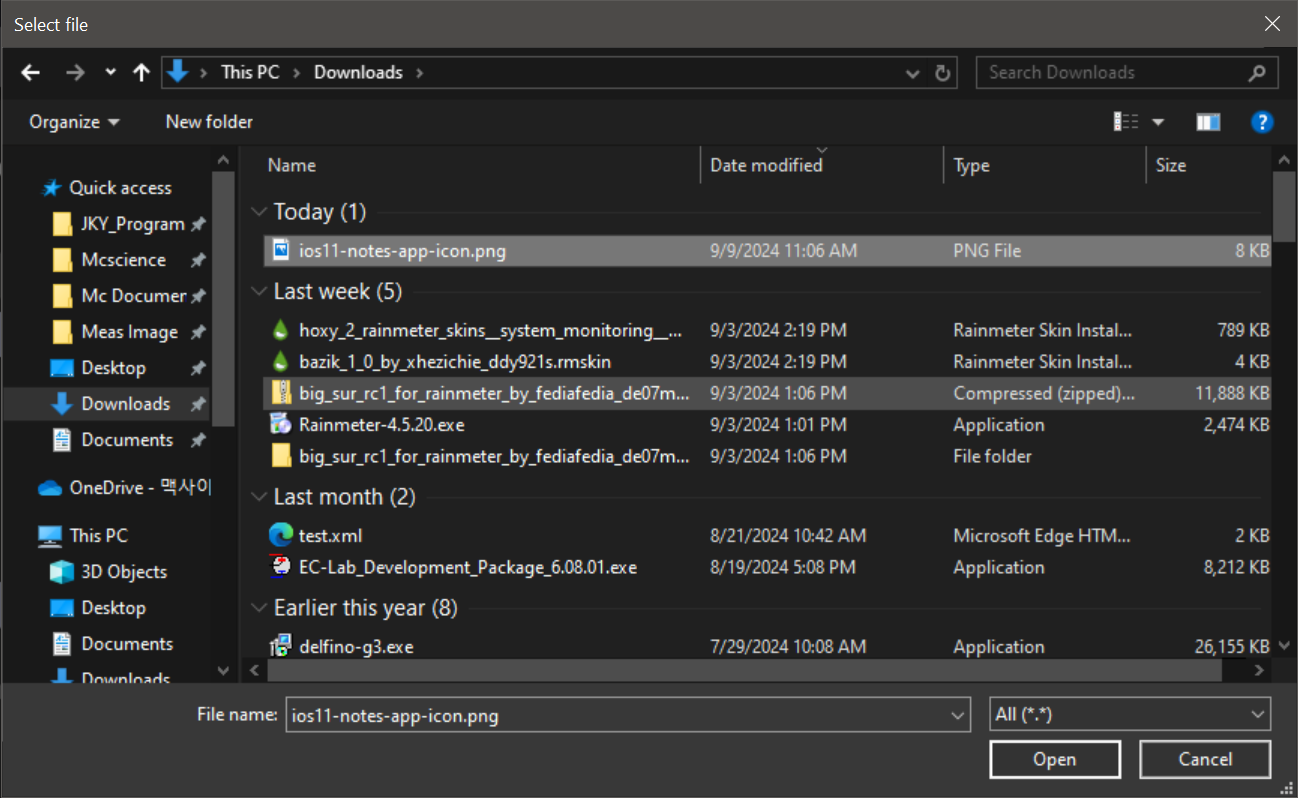Select the EC-Lab_Development_Package icon
1298x798 pixels.
(281, 567)
